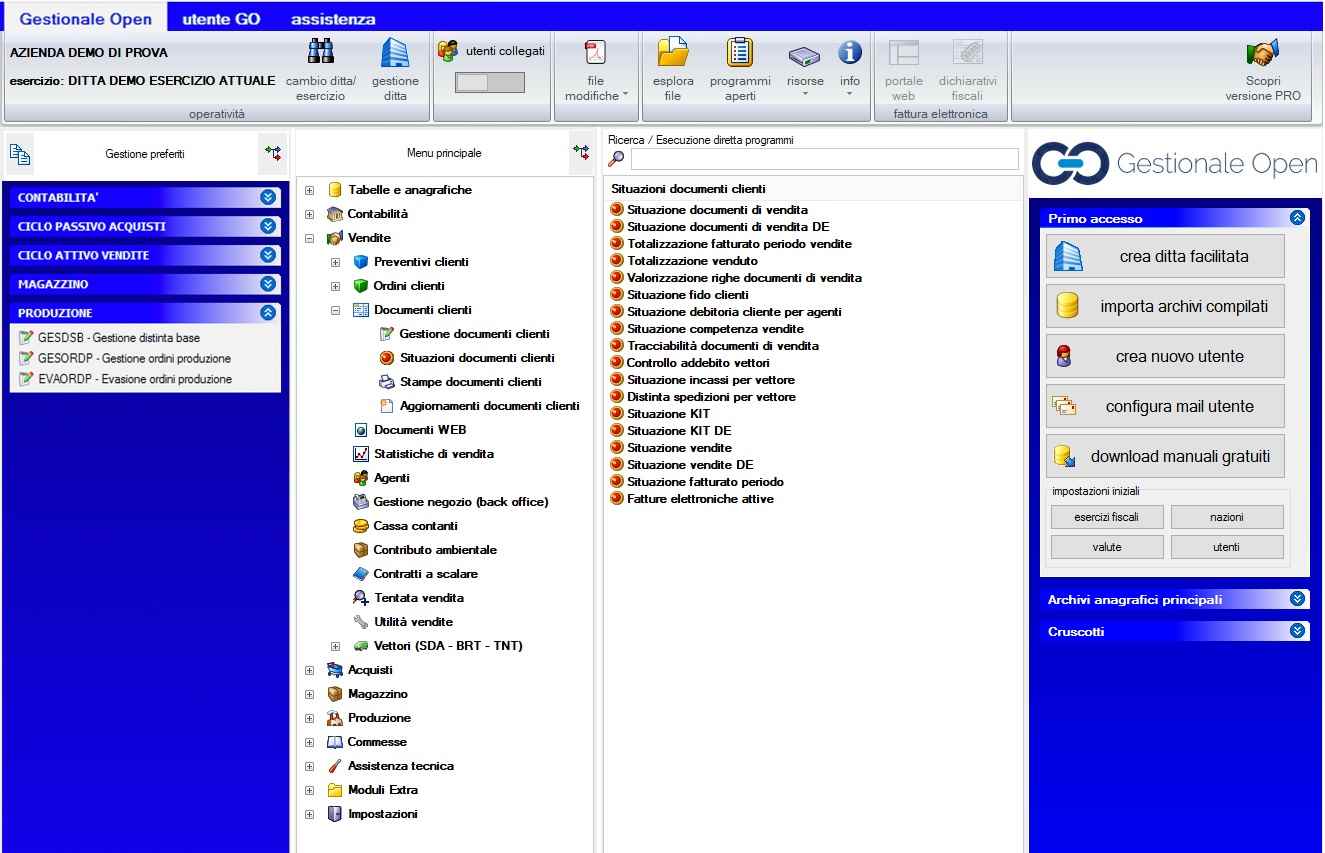
Task: Open programmi aperti clipboard icon
Action: coord(740,52)
